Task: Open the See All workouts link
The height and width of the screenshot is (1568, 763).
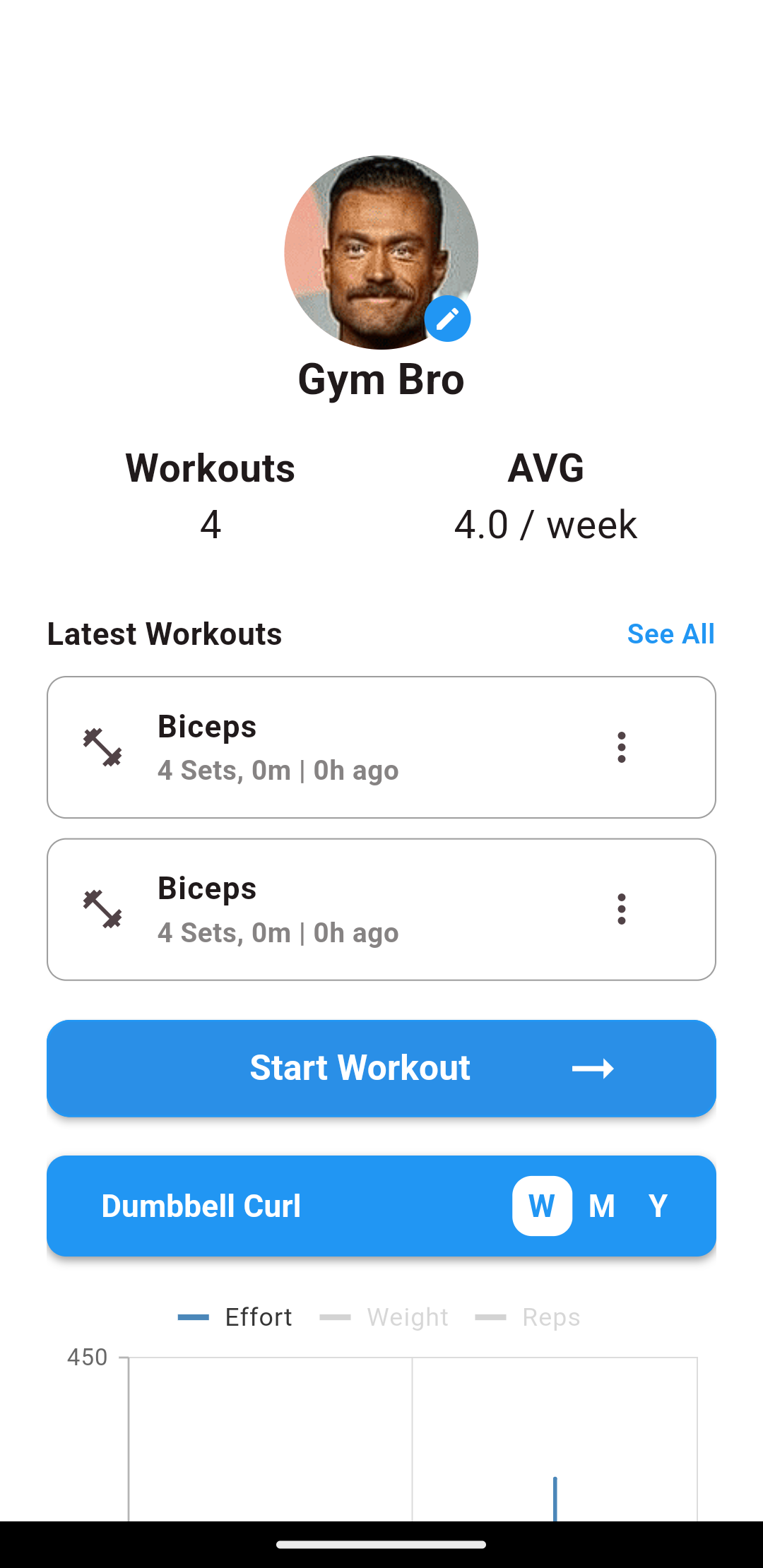Action: 670,634
